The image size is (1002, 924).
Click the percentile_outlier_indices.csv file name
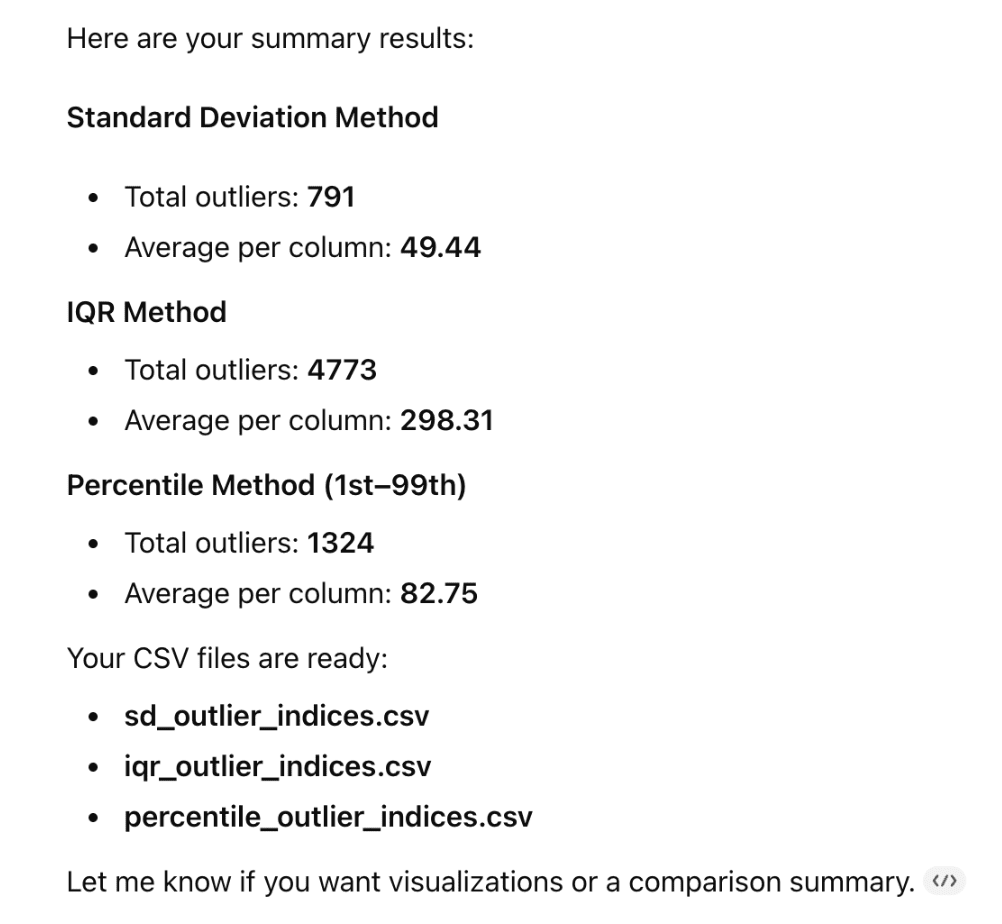[328, 817]
